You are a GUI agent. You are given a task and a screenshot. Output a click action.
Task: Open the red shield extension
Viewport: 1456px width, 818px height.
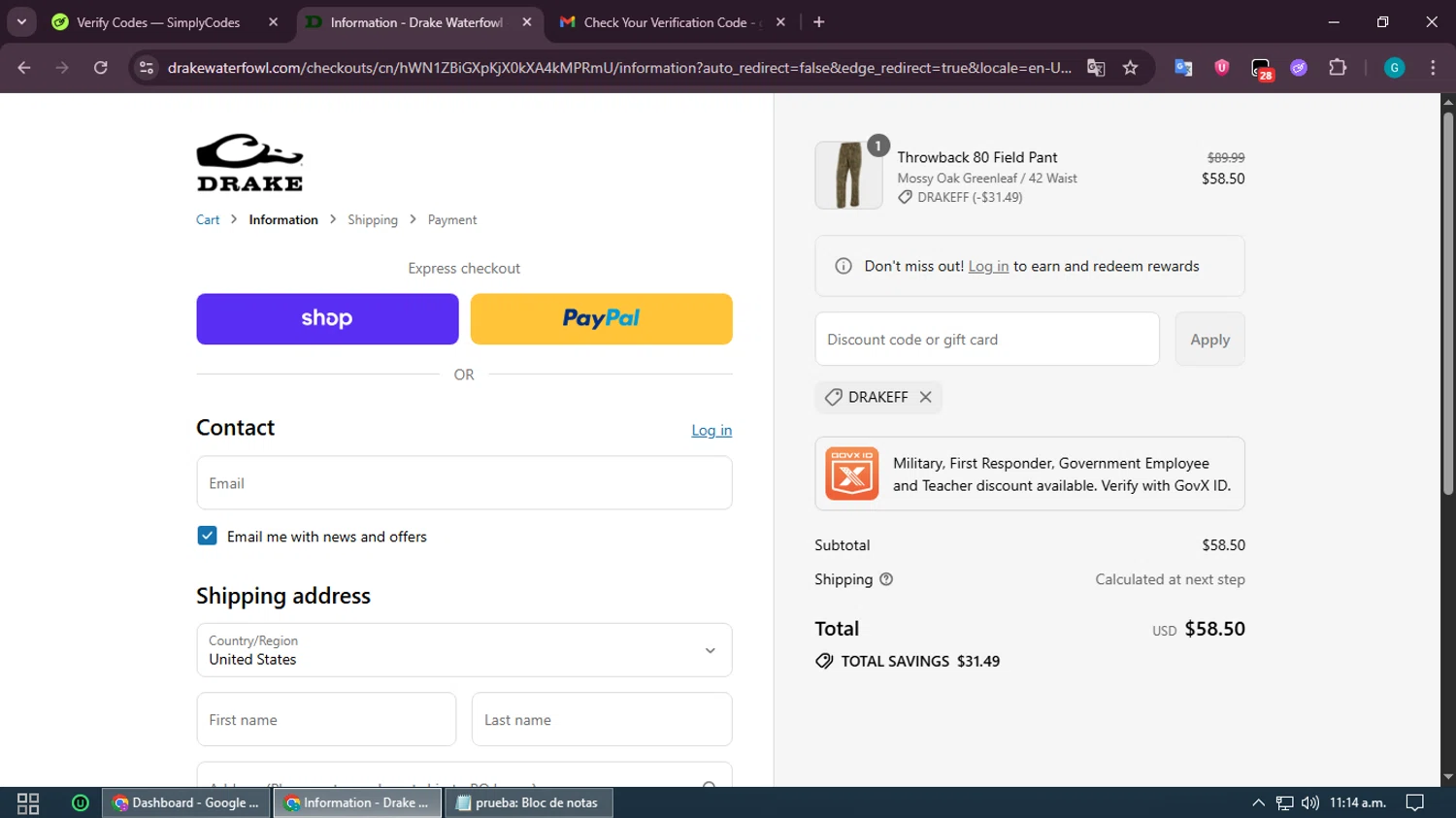1222,68
